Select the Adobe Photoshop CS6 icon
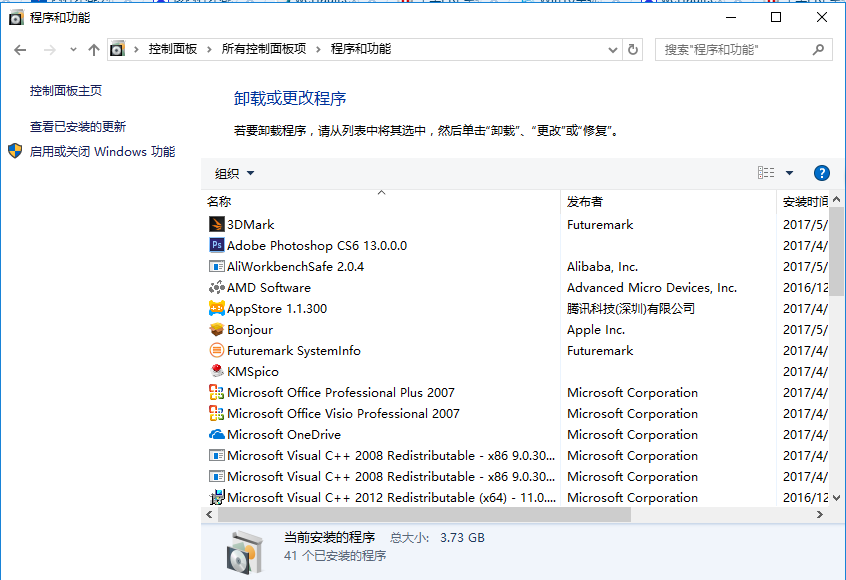The width and height of the screenshot is (846, 580). tap(216, 245)
